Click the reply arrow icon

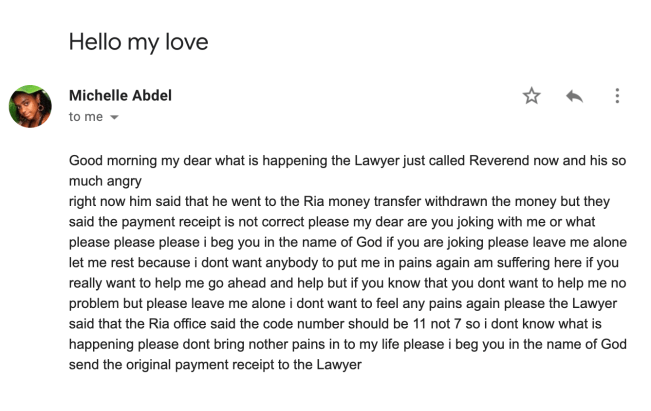point(574,96)
